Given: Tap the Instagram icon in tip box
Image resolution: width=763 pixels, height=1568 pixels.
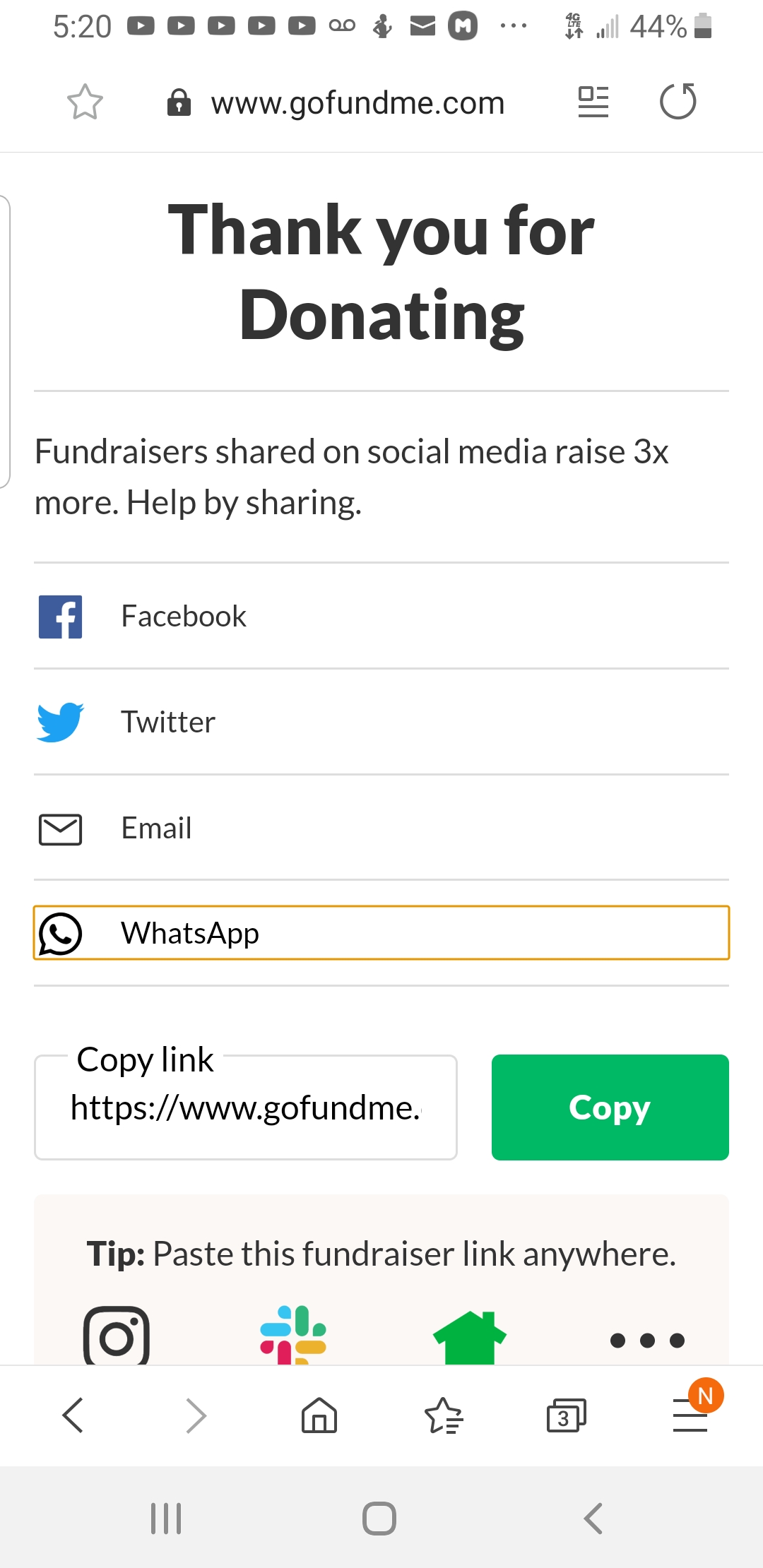Looking at the screenshot, I should click(117, 1336).
